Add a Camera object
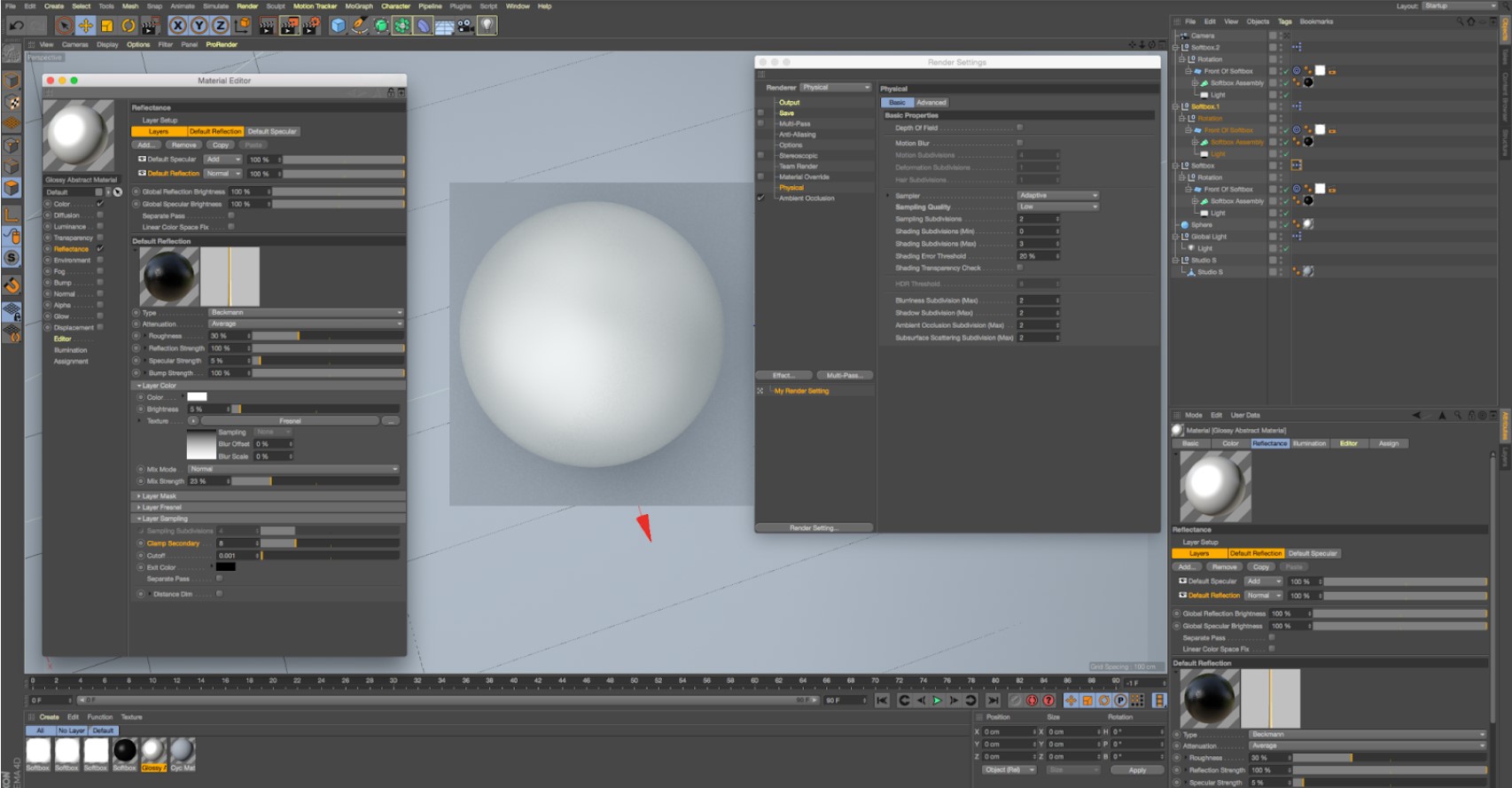The image size is (1512, 788). (465, 26)
